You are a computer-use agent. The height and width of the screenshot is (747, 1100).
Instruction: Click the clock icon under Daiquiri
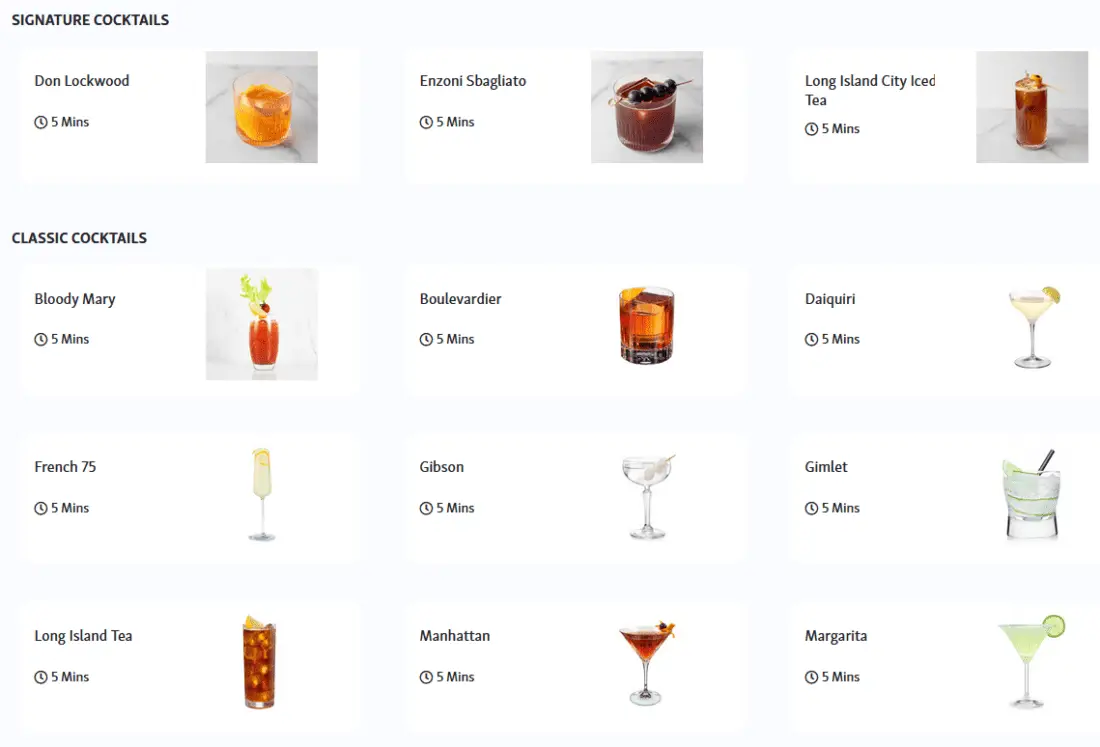[811, 339]
